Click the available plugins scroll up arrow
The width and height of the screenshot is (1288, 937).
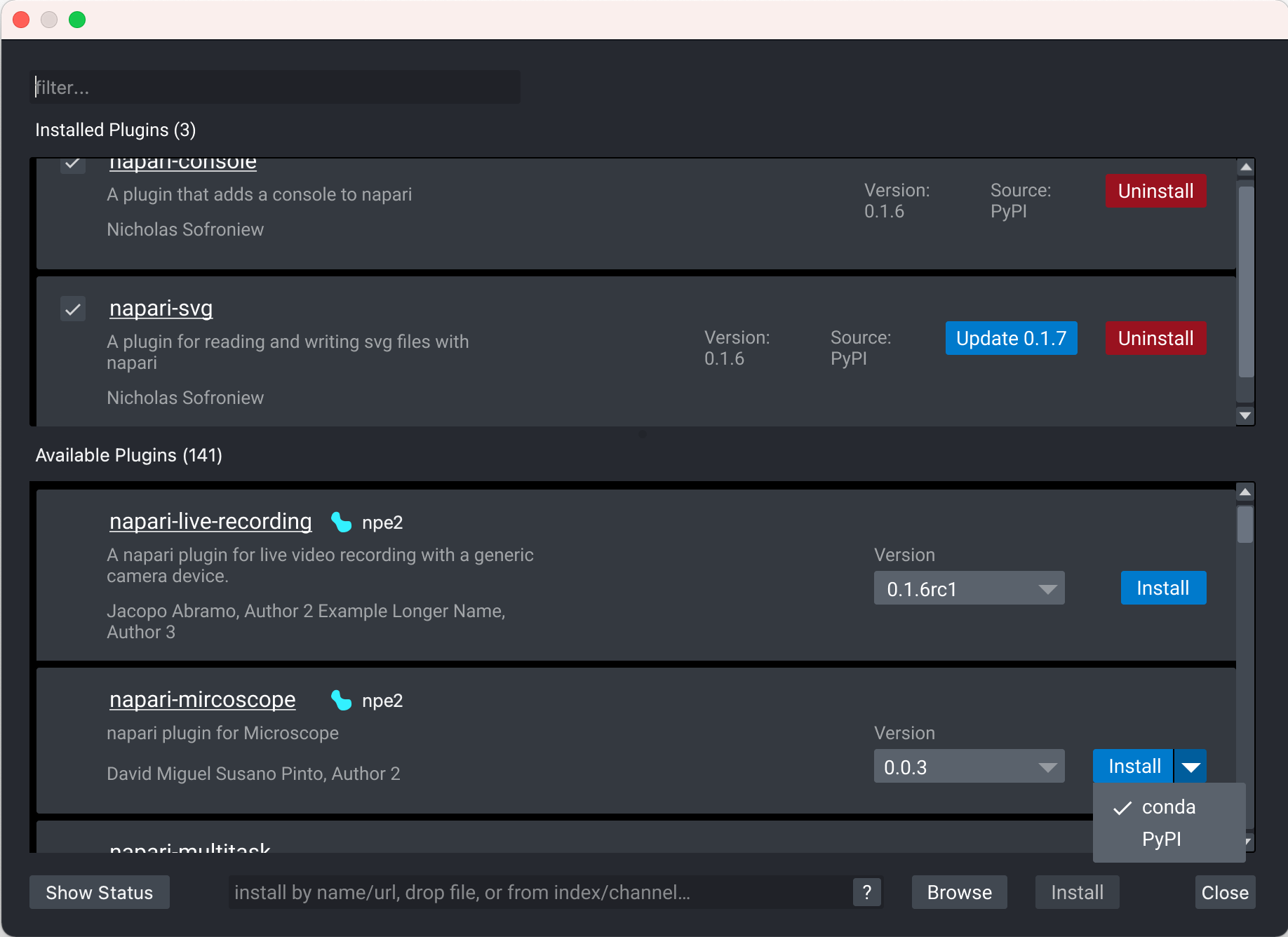[1245, 492]
